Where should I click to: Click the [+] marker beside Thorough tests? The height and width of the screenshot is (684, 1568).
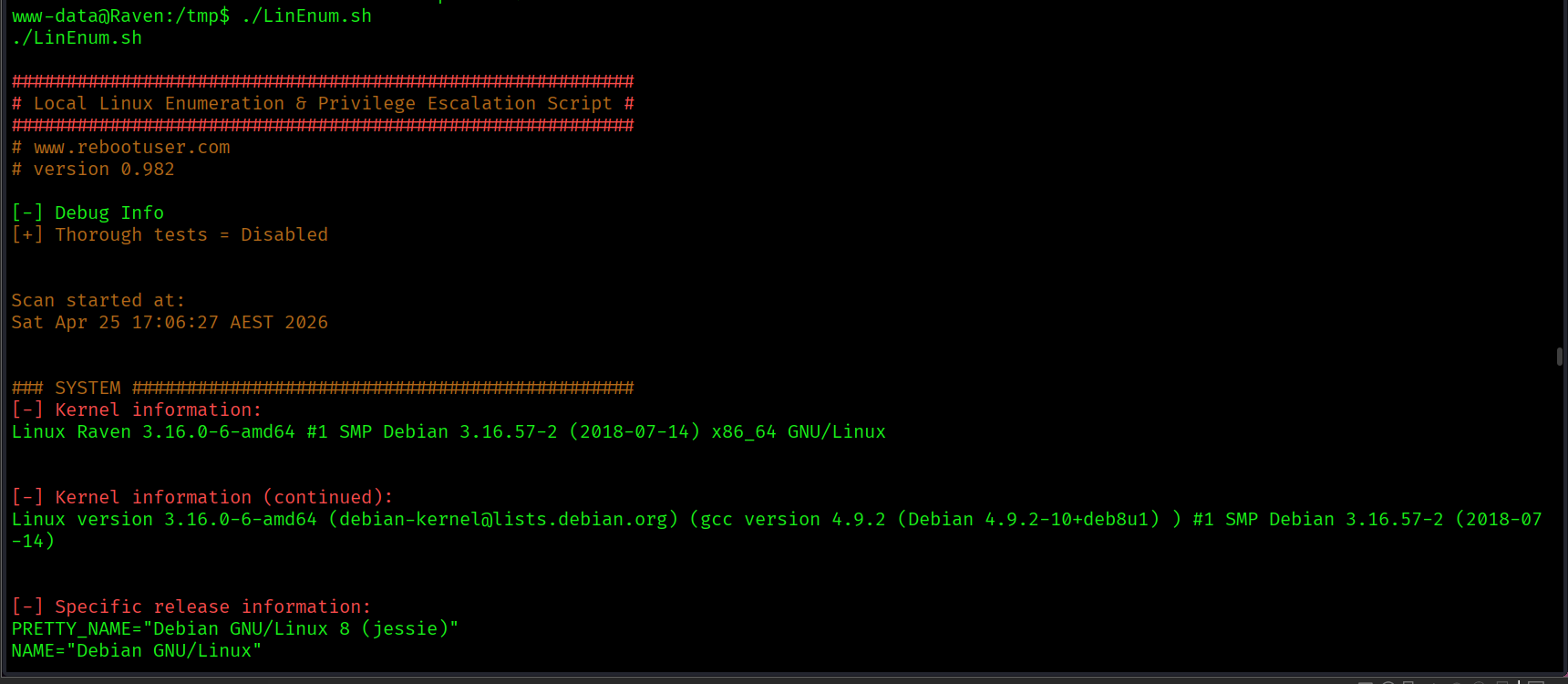(27, 235)
